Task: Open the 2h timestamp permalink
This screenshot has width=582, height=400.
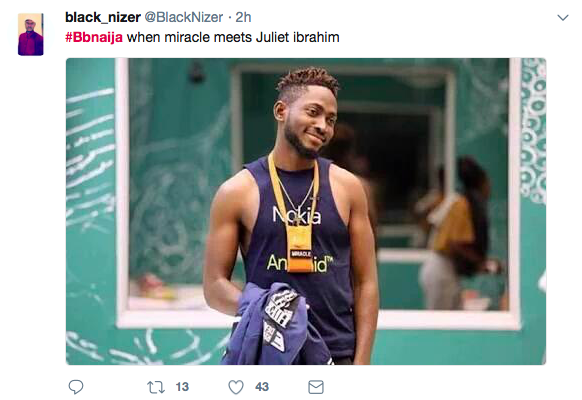Action: click(243, 17)
